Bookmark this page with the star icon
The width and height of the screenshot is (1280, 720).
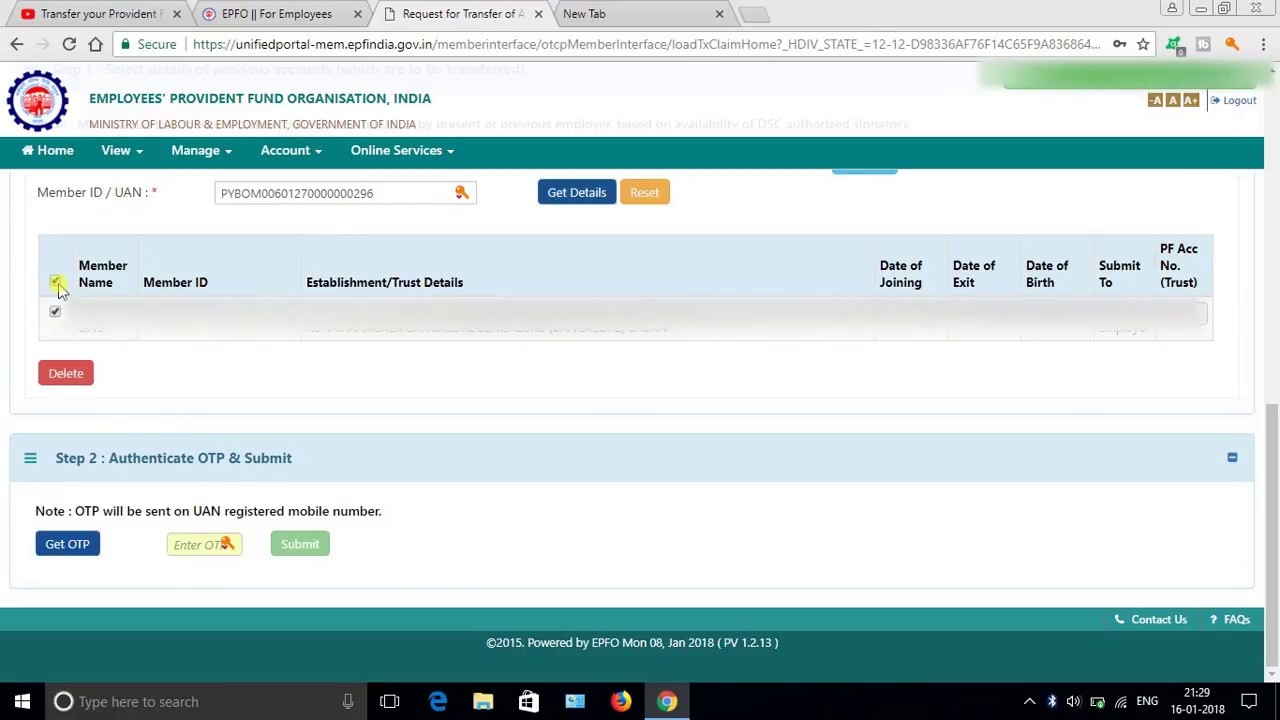pos(1143,44)
